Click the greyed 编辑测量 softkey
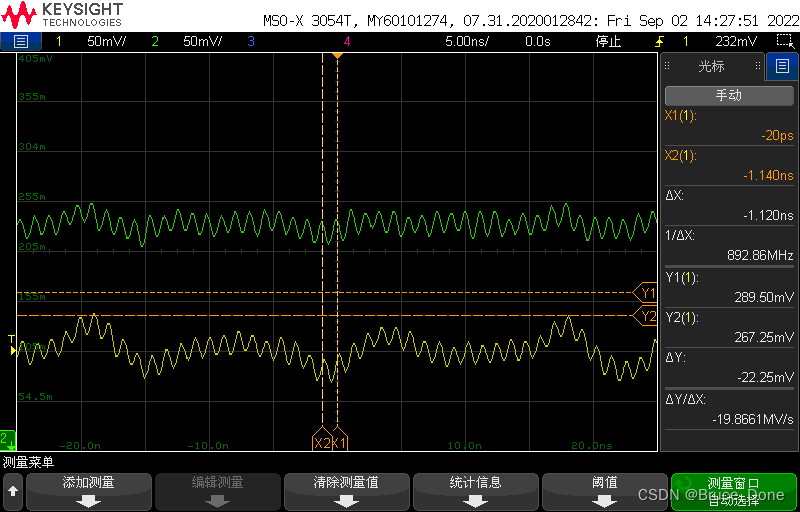This screenshot has height=512, width=800. click(217, 492)
